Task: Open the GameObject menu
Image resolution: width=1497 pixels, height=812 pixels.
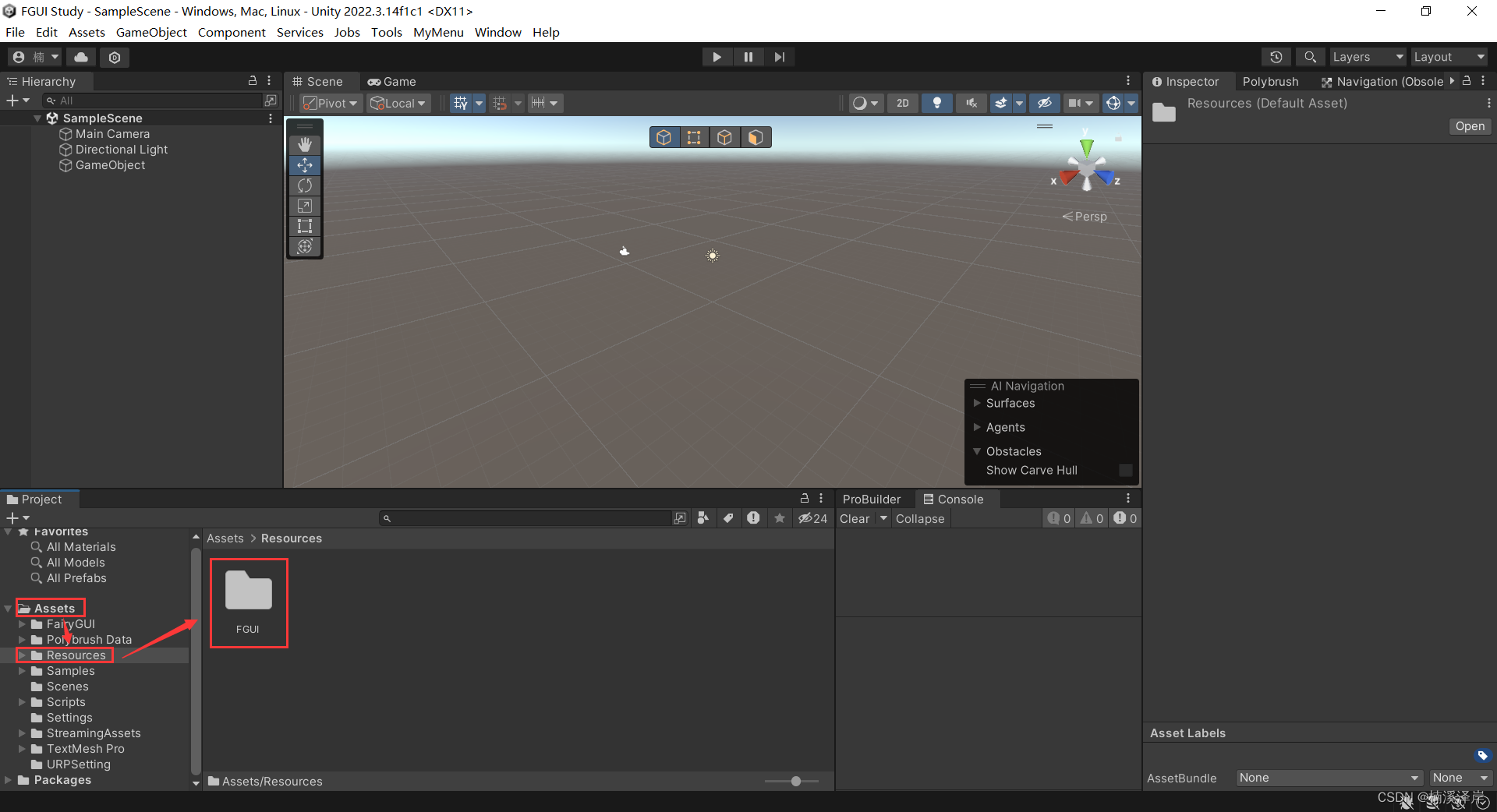Action: tap(151, 32)
